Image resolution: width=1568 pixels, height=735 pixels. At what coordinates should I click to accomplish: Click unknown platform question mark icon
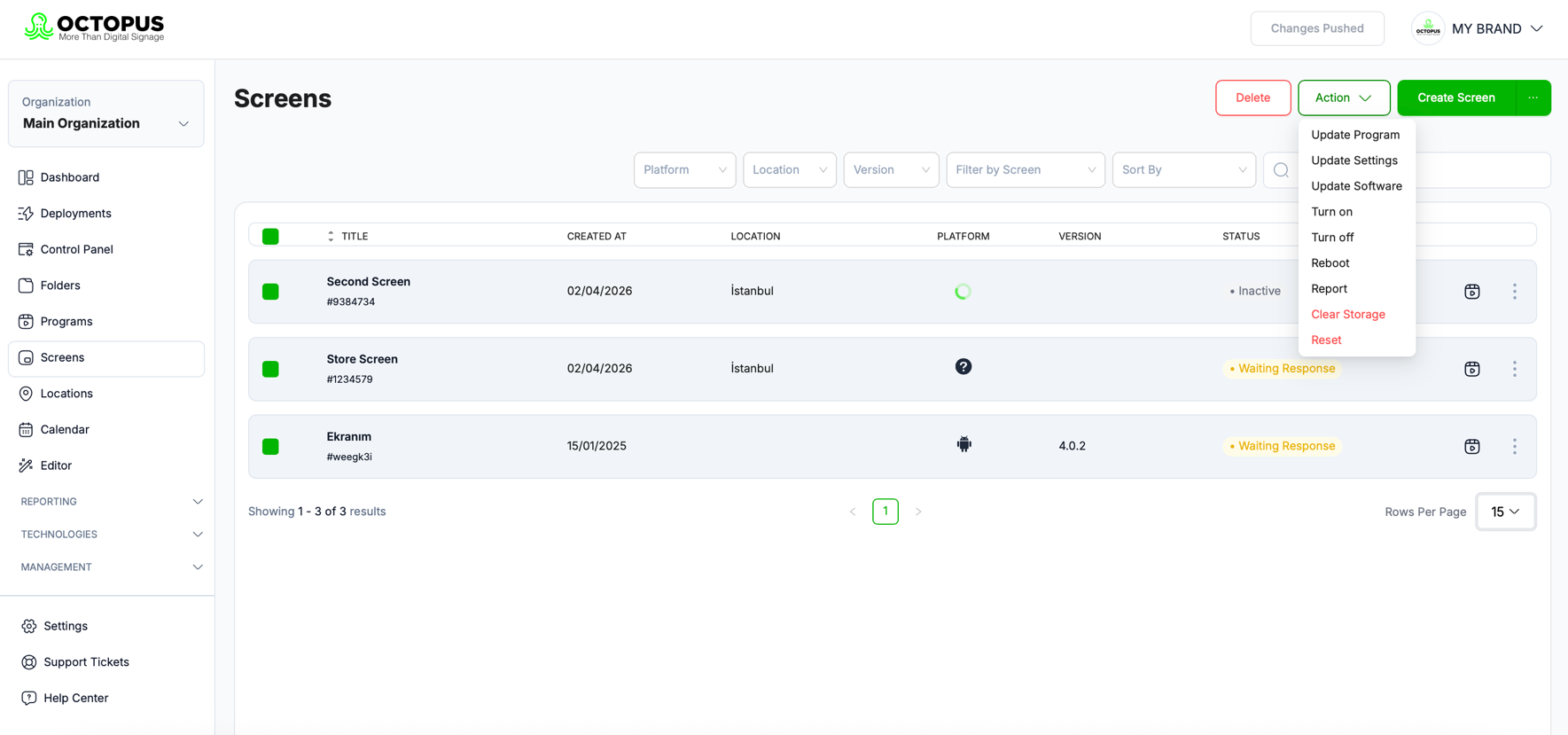[963, 367]
